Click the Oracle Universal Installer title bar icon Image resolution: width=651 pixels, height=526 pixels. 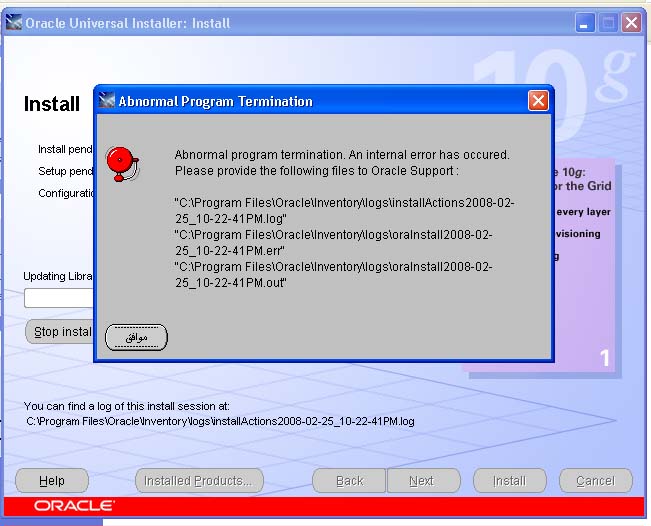14,22
